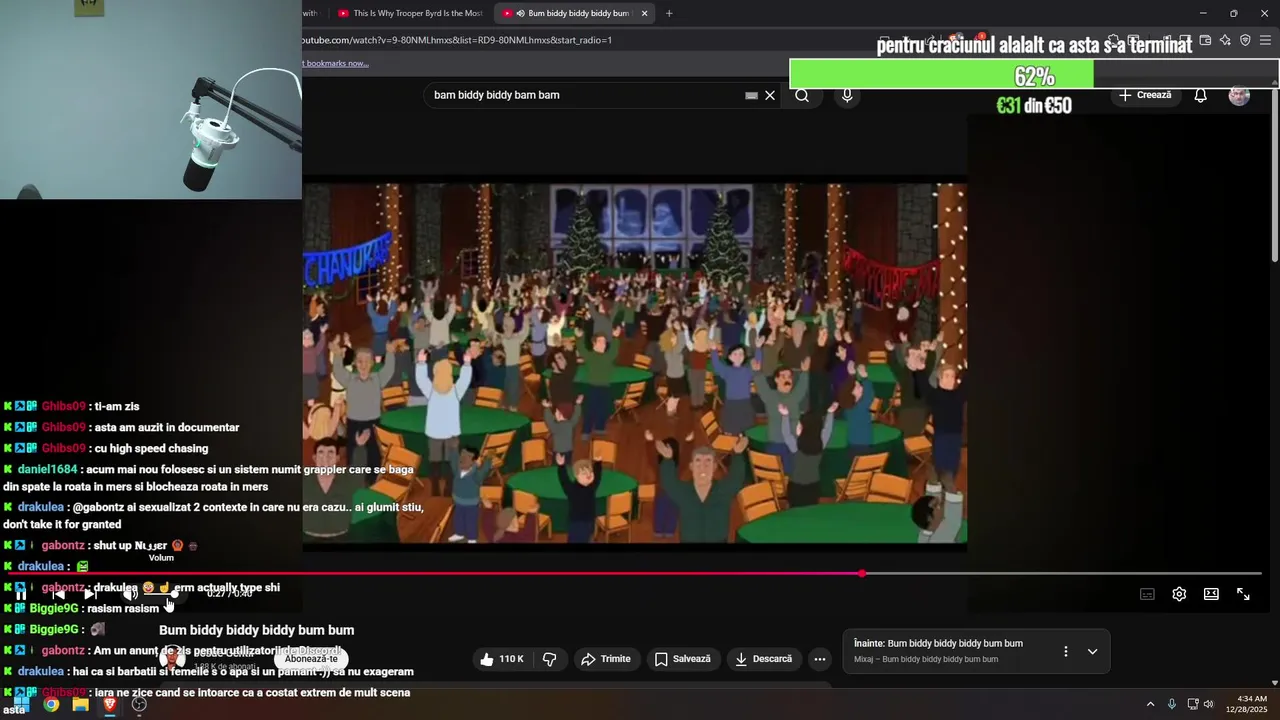The height and width of the screenshot is (720, 1280).
Task: Adjust the video volume slider
Action: (160, 594)
